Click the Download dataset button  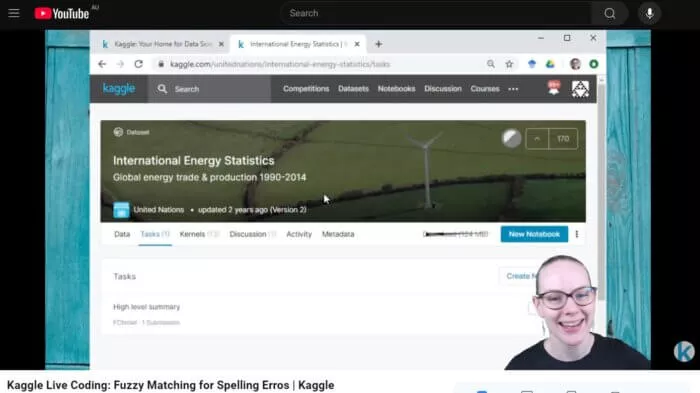[455, 234]
